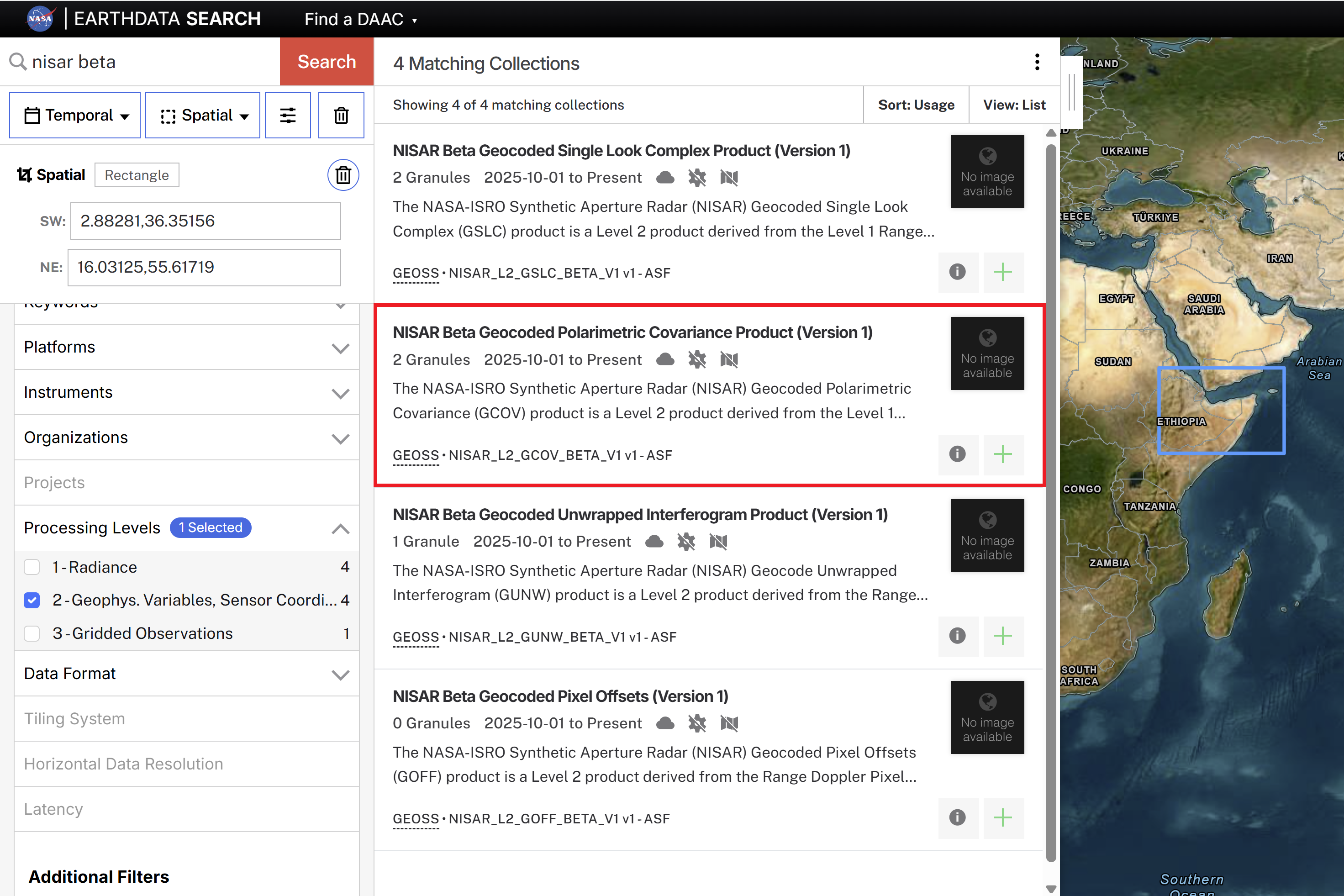Open the advanced search filters icon
Viewport: 1344px width, 896px height.
pos(287,115)
